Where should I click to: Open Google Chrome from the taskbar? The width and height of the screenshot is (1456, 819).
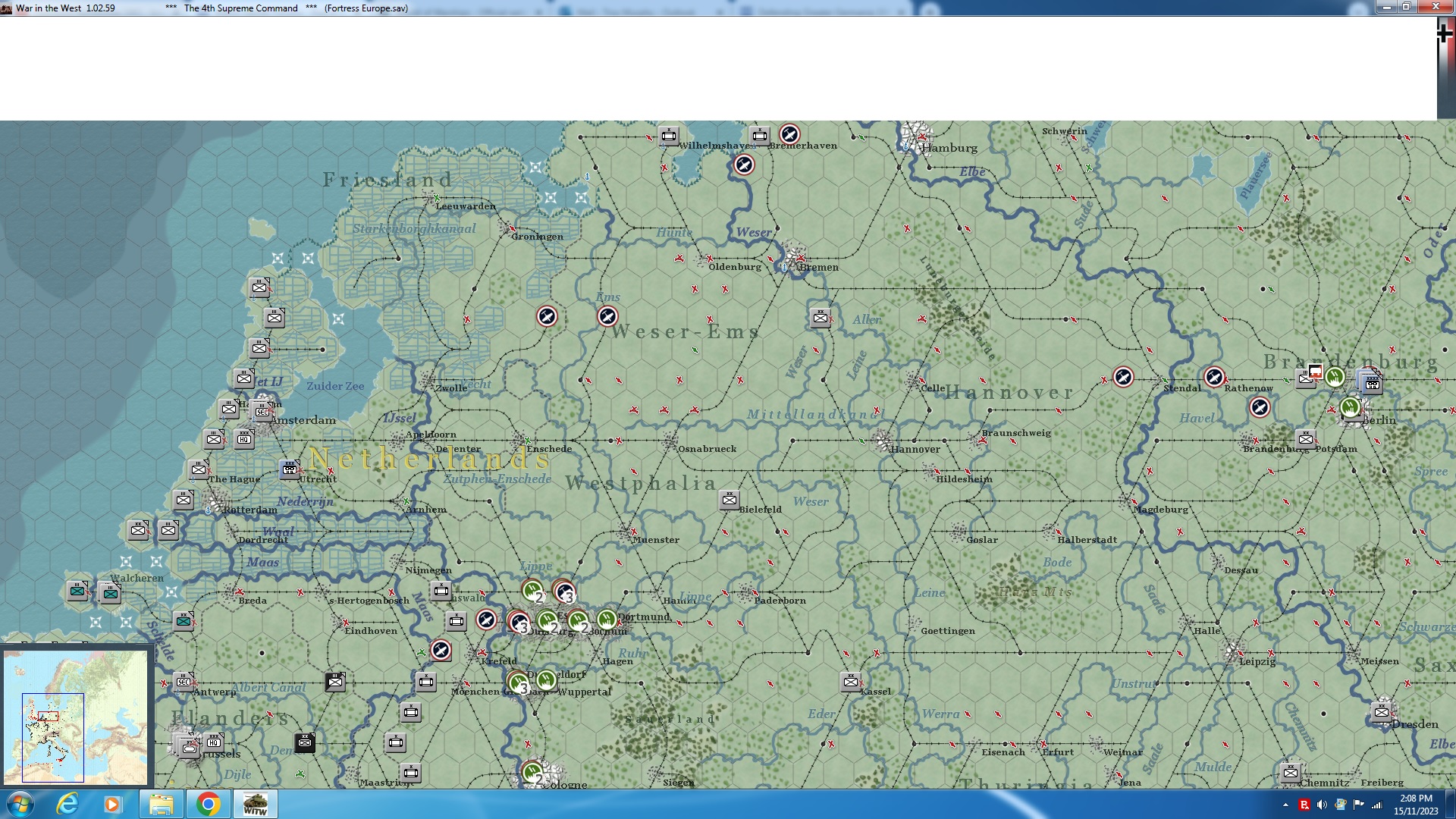(208, 804)
